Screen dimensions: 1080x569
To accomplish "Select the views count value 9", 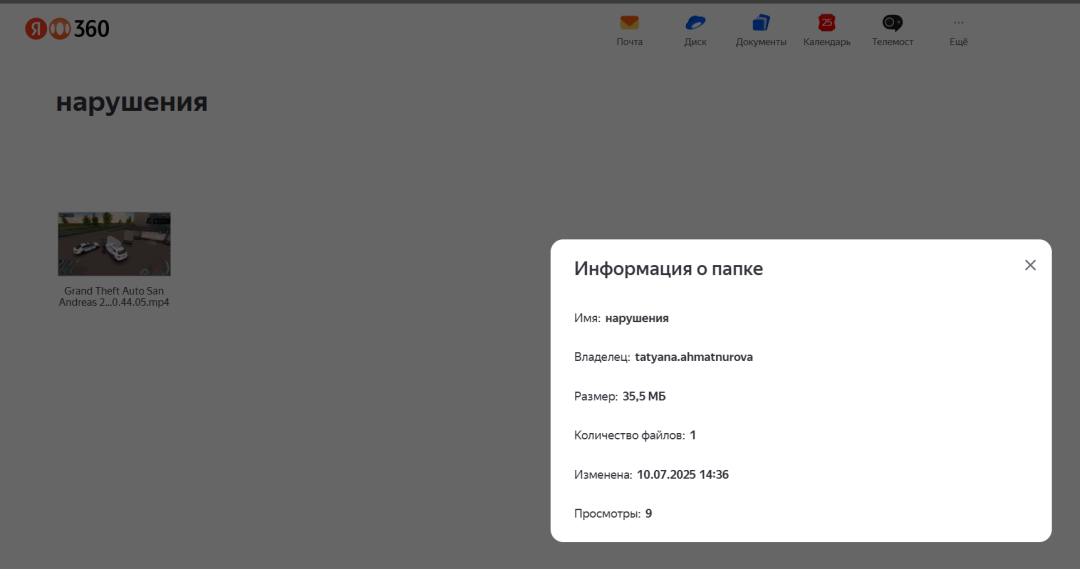I will tap(649, 514).
